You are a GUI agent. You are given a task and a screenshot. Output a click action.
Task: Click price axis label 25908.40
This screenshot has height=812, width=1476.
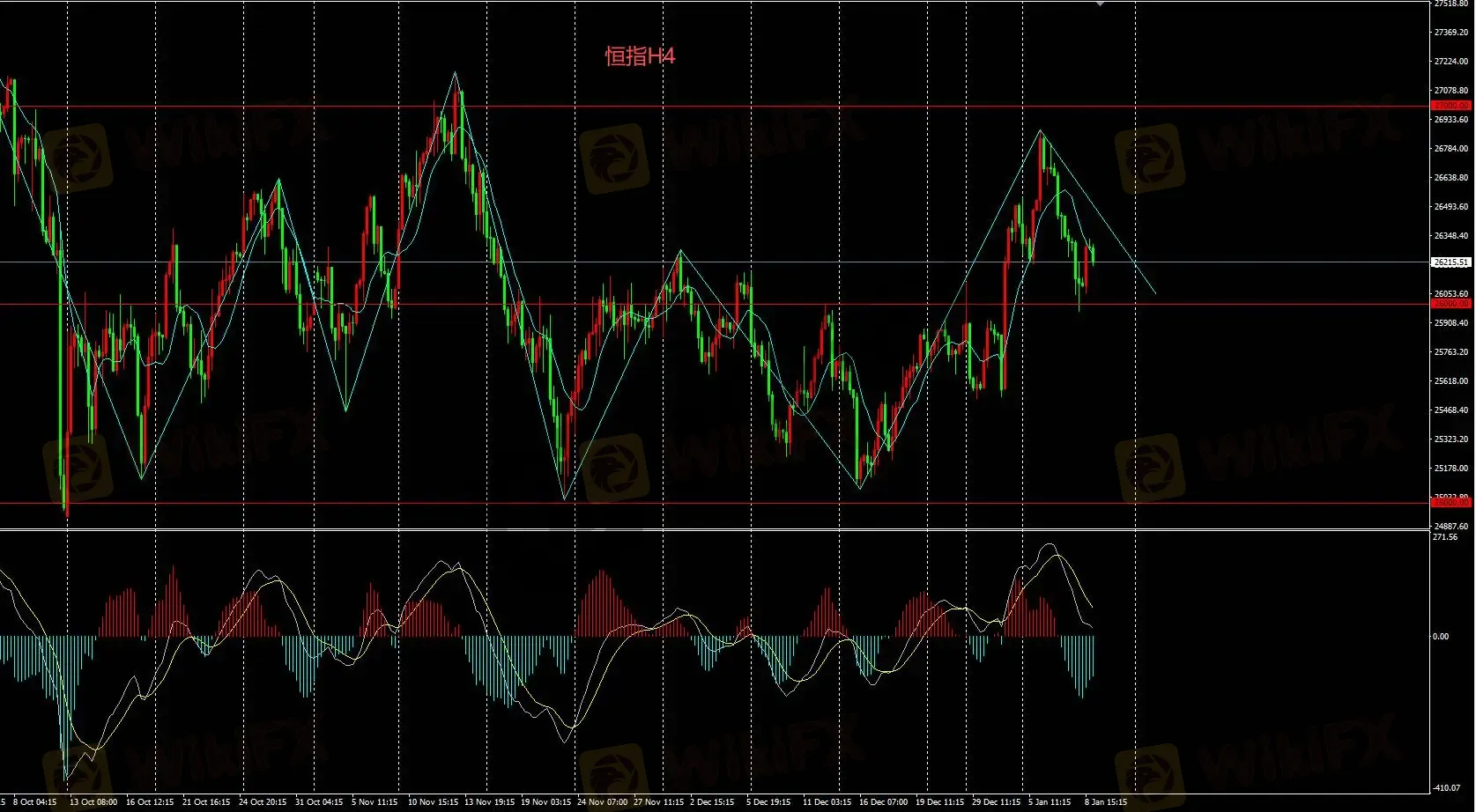(x=1451, y=323)
